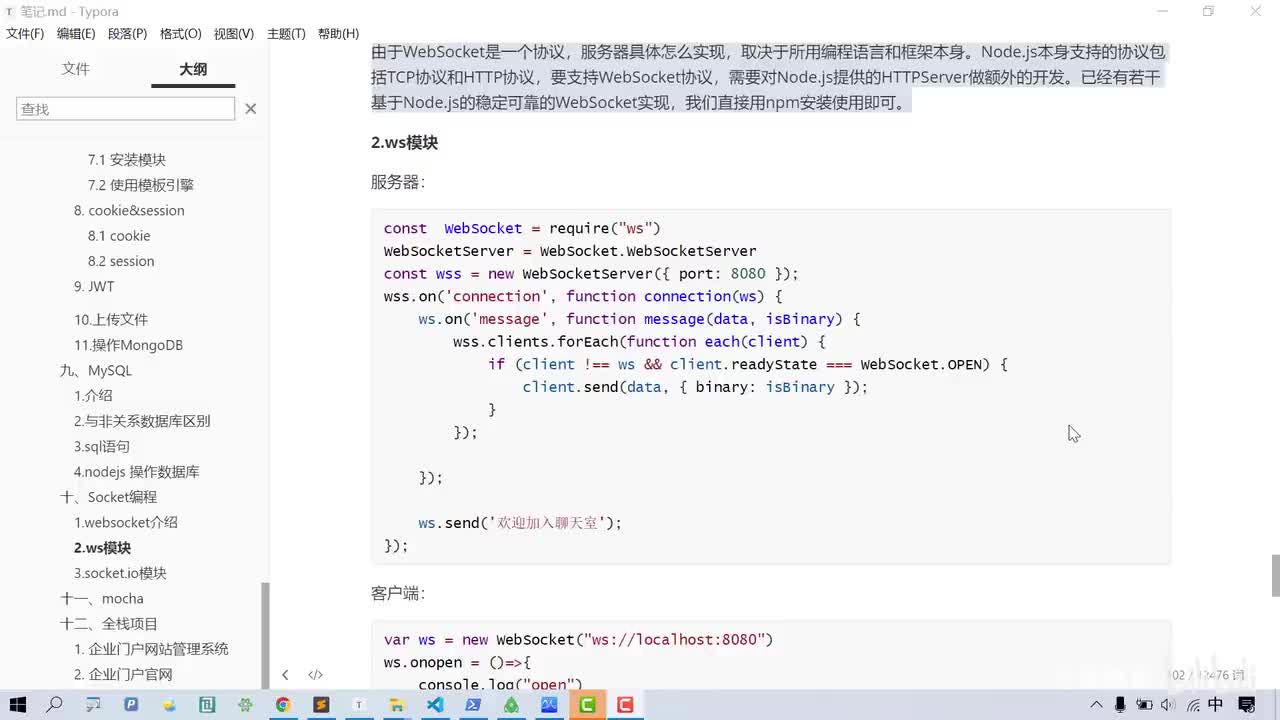
Task: Go to outline heading 10.上传文件
Action: point(111,320)
